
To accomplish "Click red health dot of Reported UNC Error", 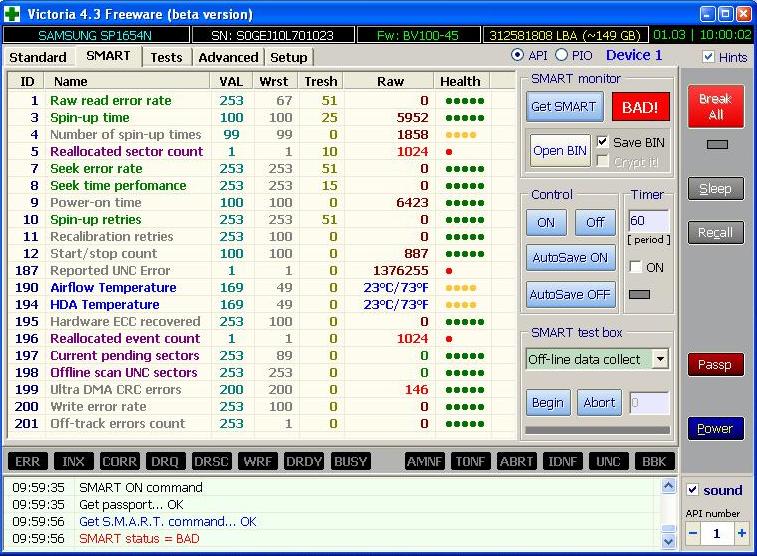I will (449, 271).
